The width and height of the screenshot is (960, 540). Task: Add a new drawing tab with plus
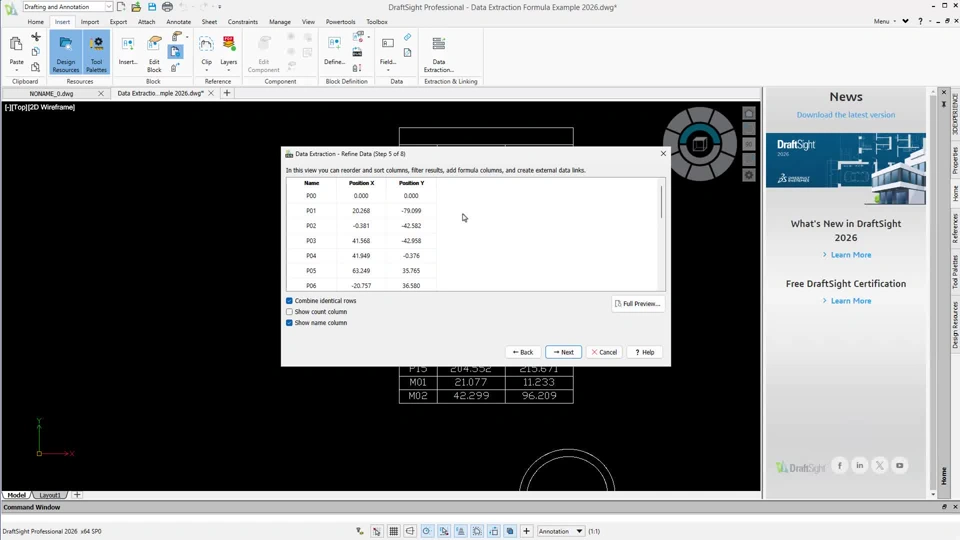(x=227, y=93)
